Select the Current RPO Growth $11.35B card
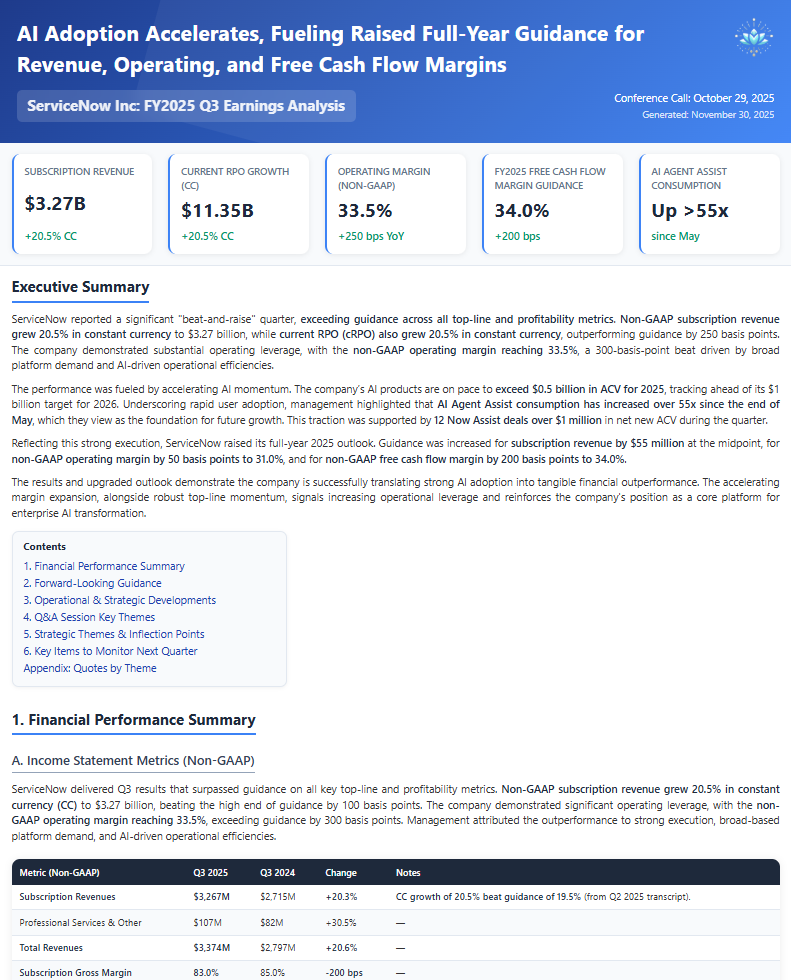791x980 pixels. click(x=239, y=204)
